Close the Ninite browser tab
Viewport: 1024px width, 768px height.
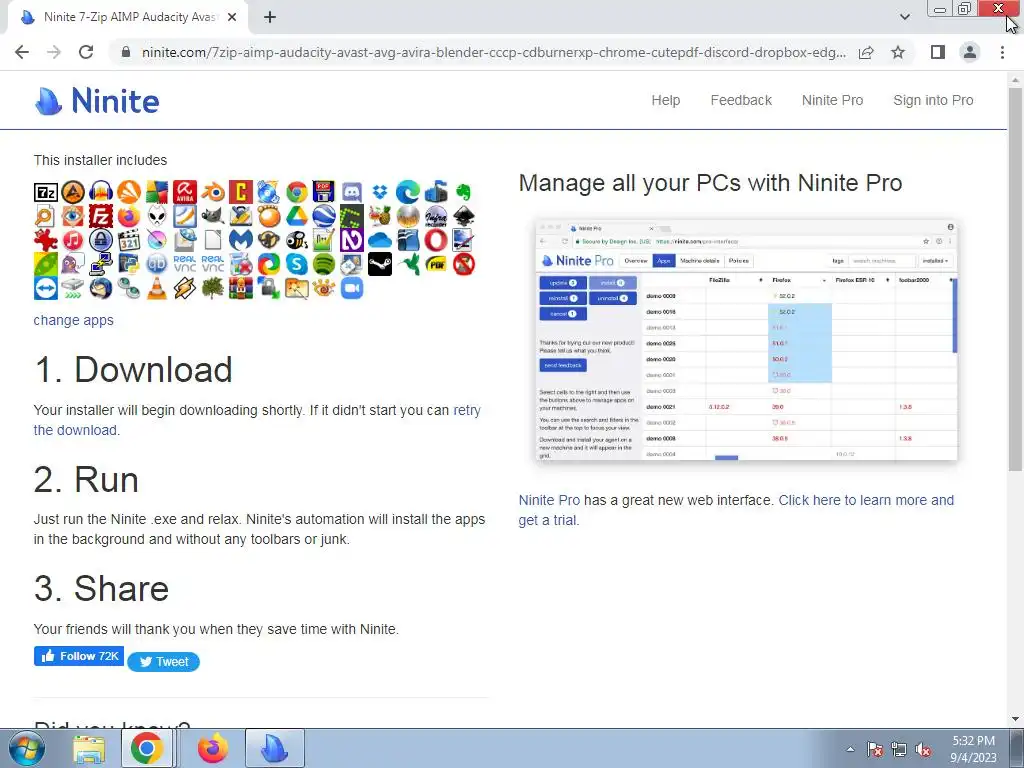point(232,17)
